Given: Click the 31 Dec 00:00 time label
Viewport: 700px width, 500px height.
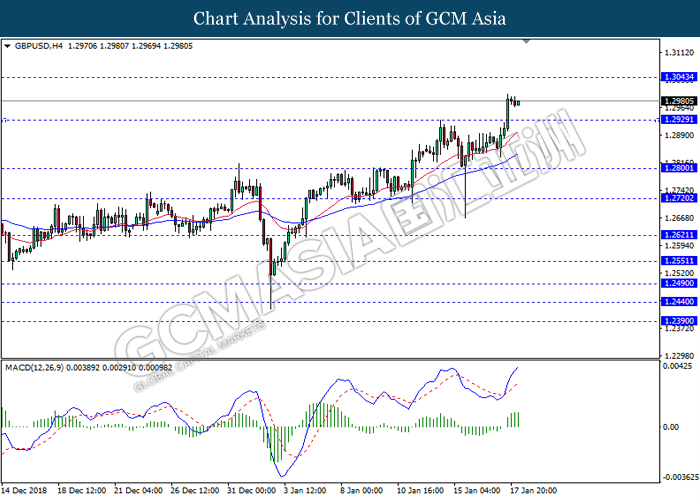Looking at the screenshot, I should 251,491.
